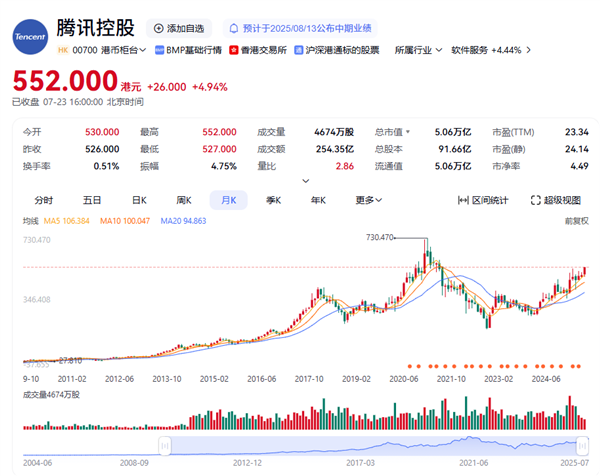Click the Tencent logo

click(x=30, y=37)
